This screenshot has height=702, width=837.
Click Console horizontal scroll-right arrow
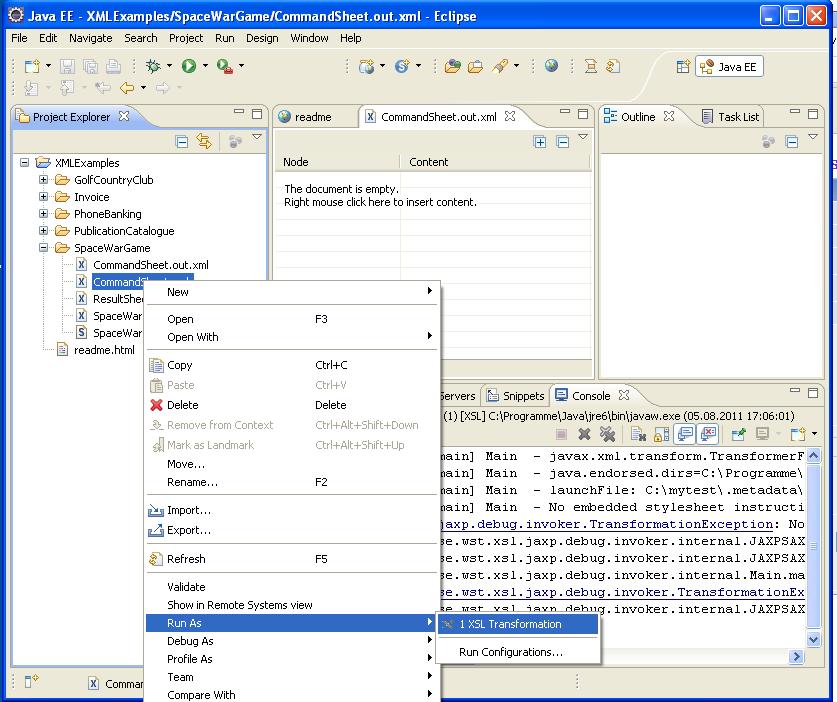(796, 656)
